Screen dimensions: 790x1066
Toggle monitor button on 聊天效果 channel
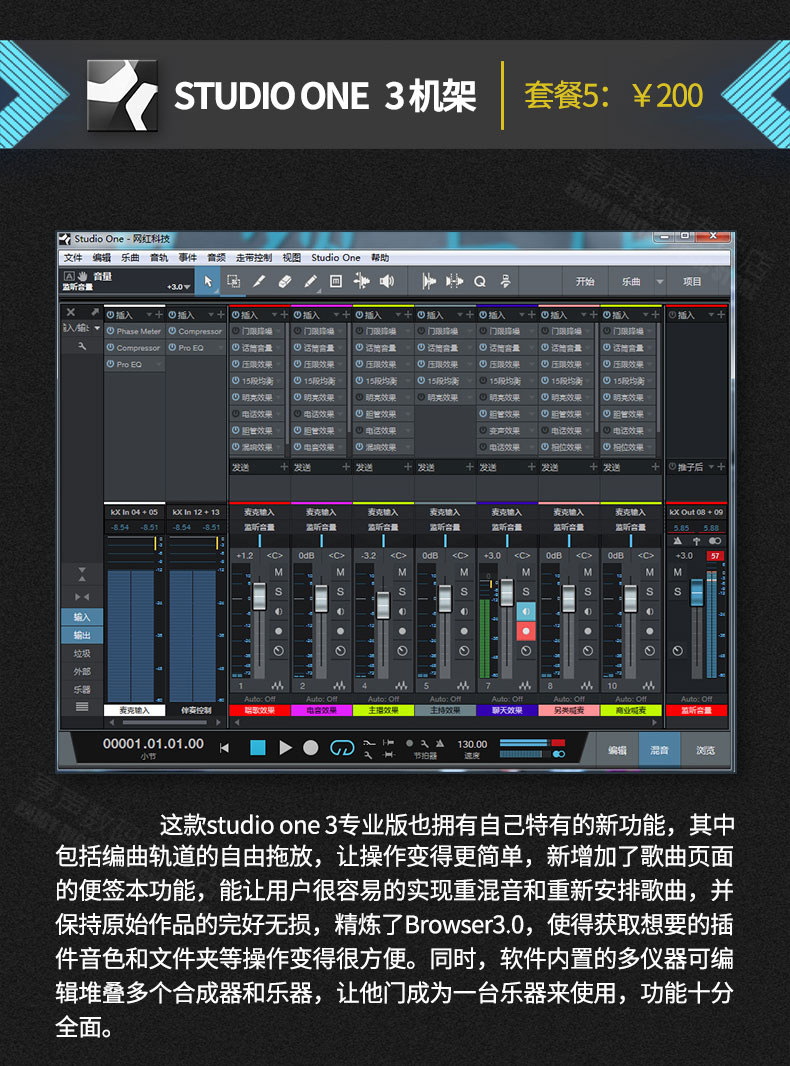526,611
